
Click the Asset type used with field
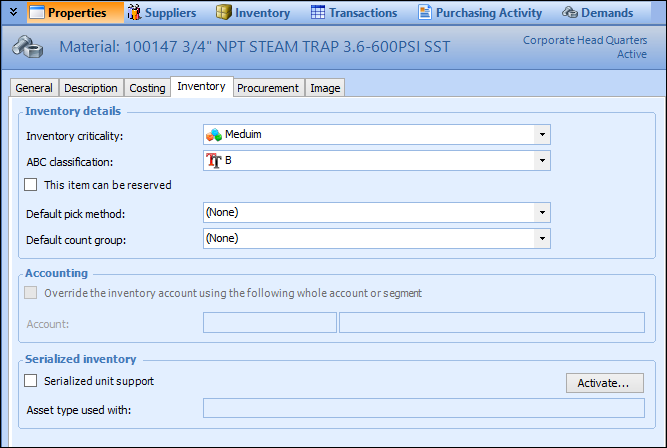pyautogui.click(x=424, y=408)
